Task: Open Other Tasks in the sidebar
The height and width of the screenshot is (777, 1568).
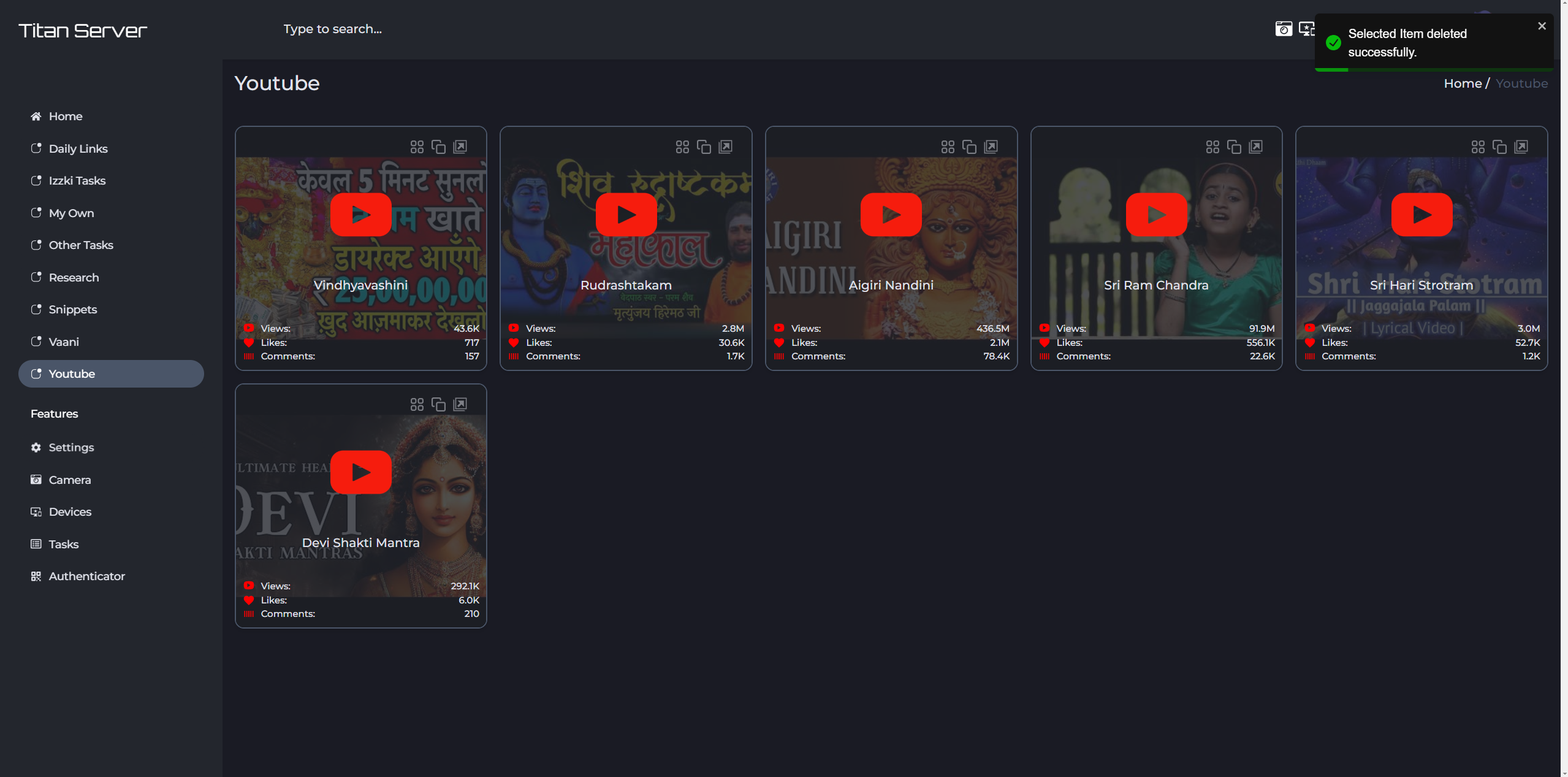Action: 111,245
